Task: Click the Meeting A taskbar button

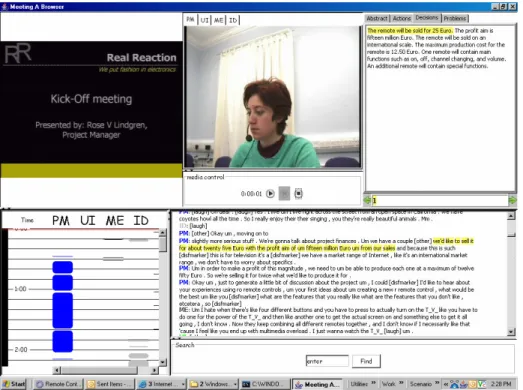Action: point(318,384)
